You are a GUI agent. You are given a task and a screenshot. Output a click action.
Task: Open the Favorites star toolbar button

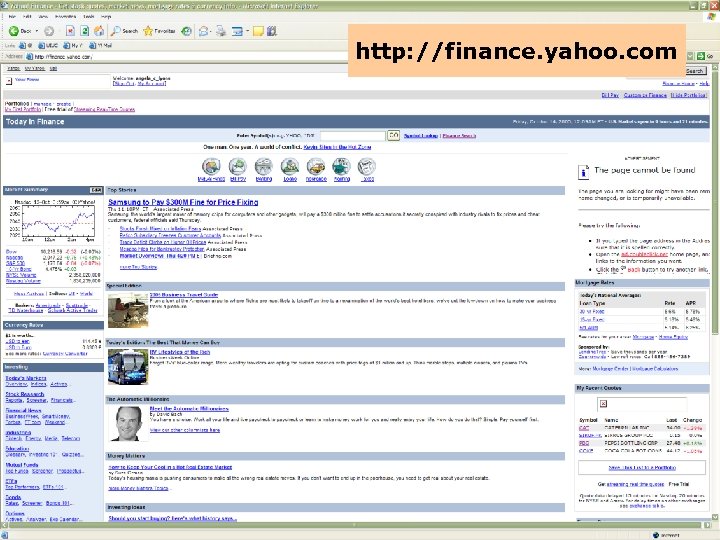[x=159, y=31]
